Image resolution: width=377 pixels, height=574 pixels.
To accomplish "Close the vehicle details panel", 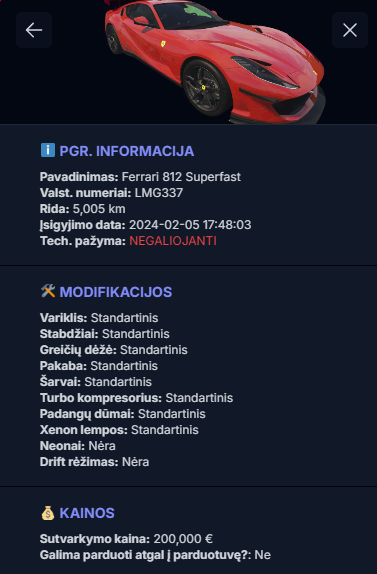I will 350,30.
